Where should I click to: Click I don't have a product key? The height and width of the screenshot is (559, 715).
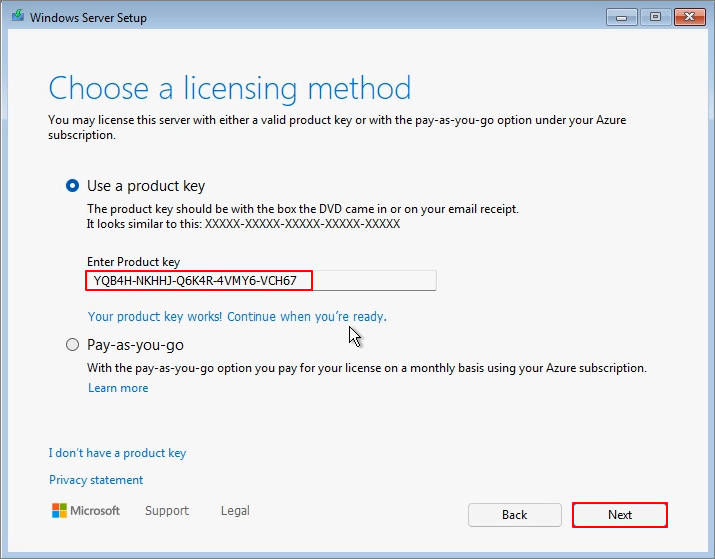(117, 453)
